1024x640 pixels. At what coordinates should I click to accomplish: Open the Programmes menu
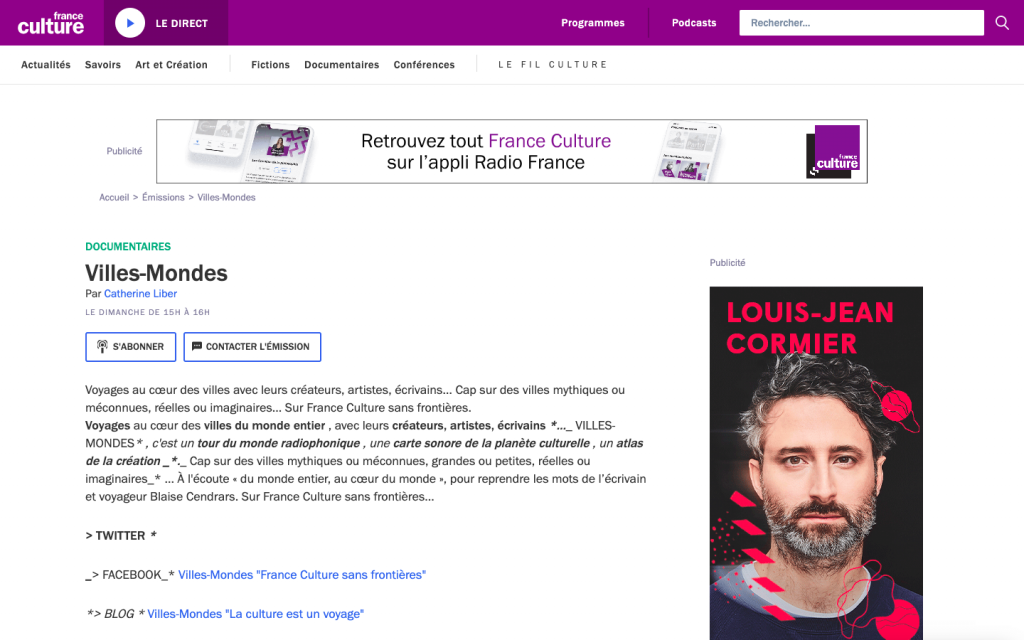pos(592,23)
